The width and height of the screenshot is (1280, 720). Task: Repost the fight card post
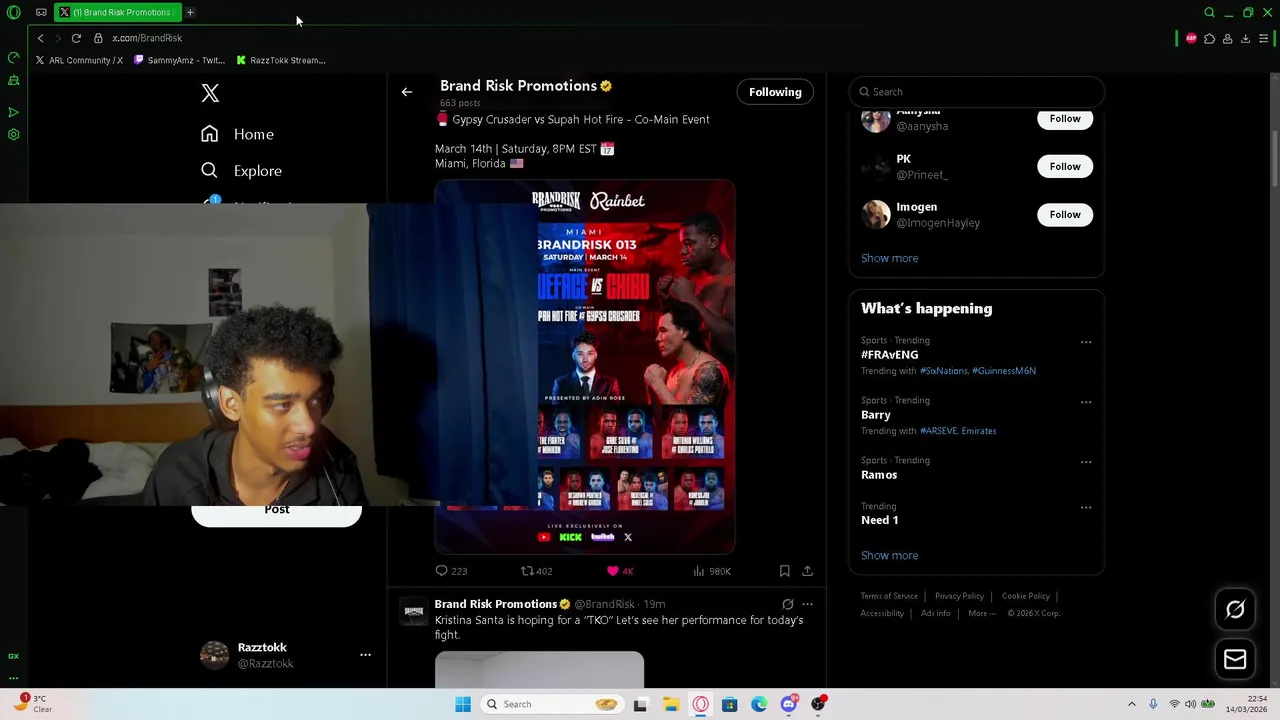(537, 571)
